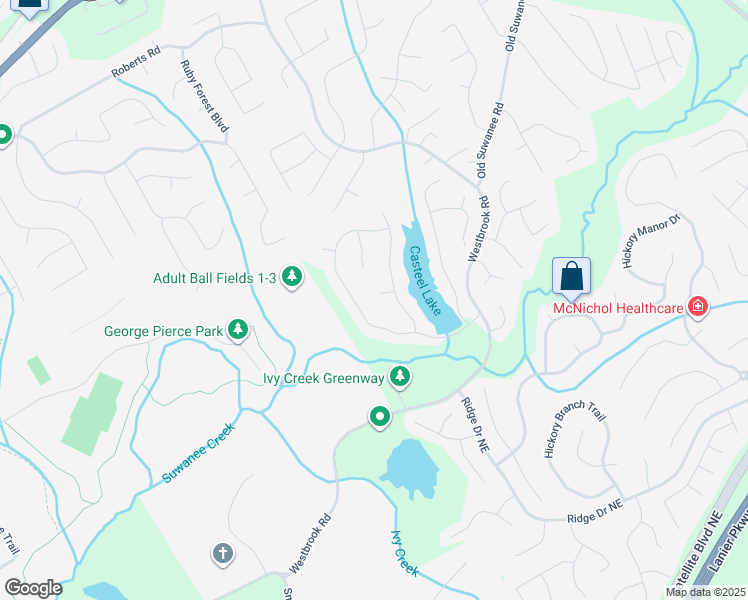748x600 pixels.
Task: Click the Hickory Branch Trail road label
Action: coord(575,428)
